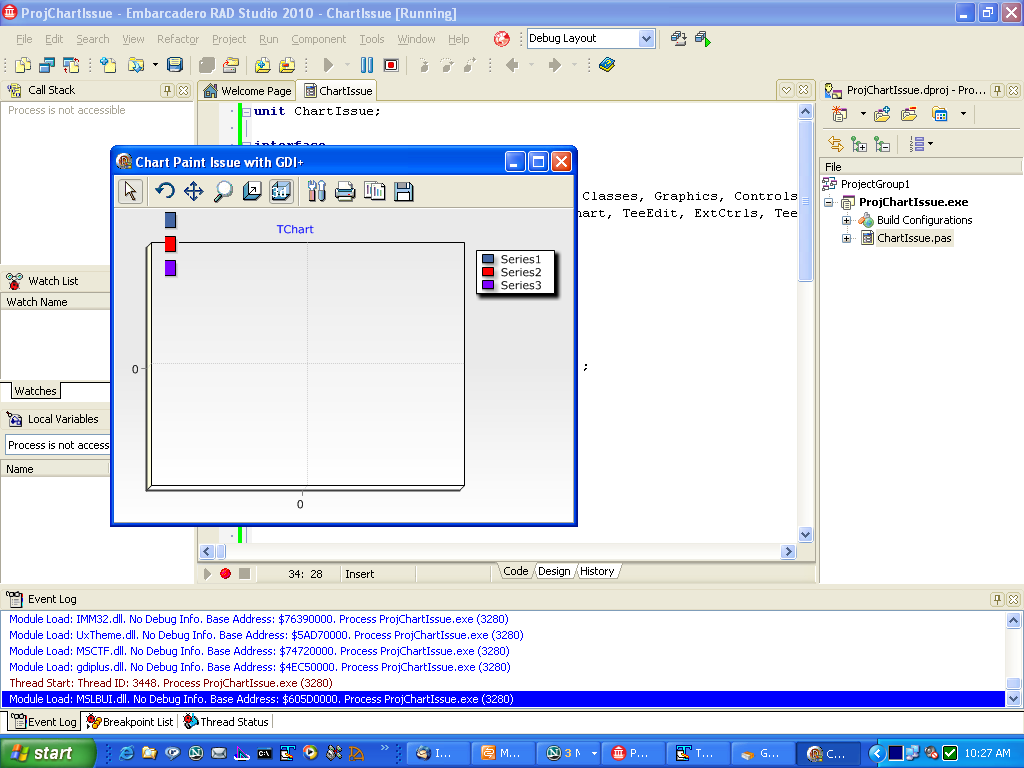
Task: Click the Copy chart icon
Action: point(374,191)
